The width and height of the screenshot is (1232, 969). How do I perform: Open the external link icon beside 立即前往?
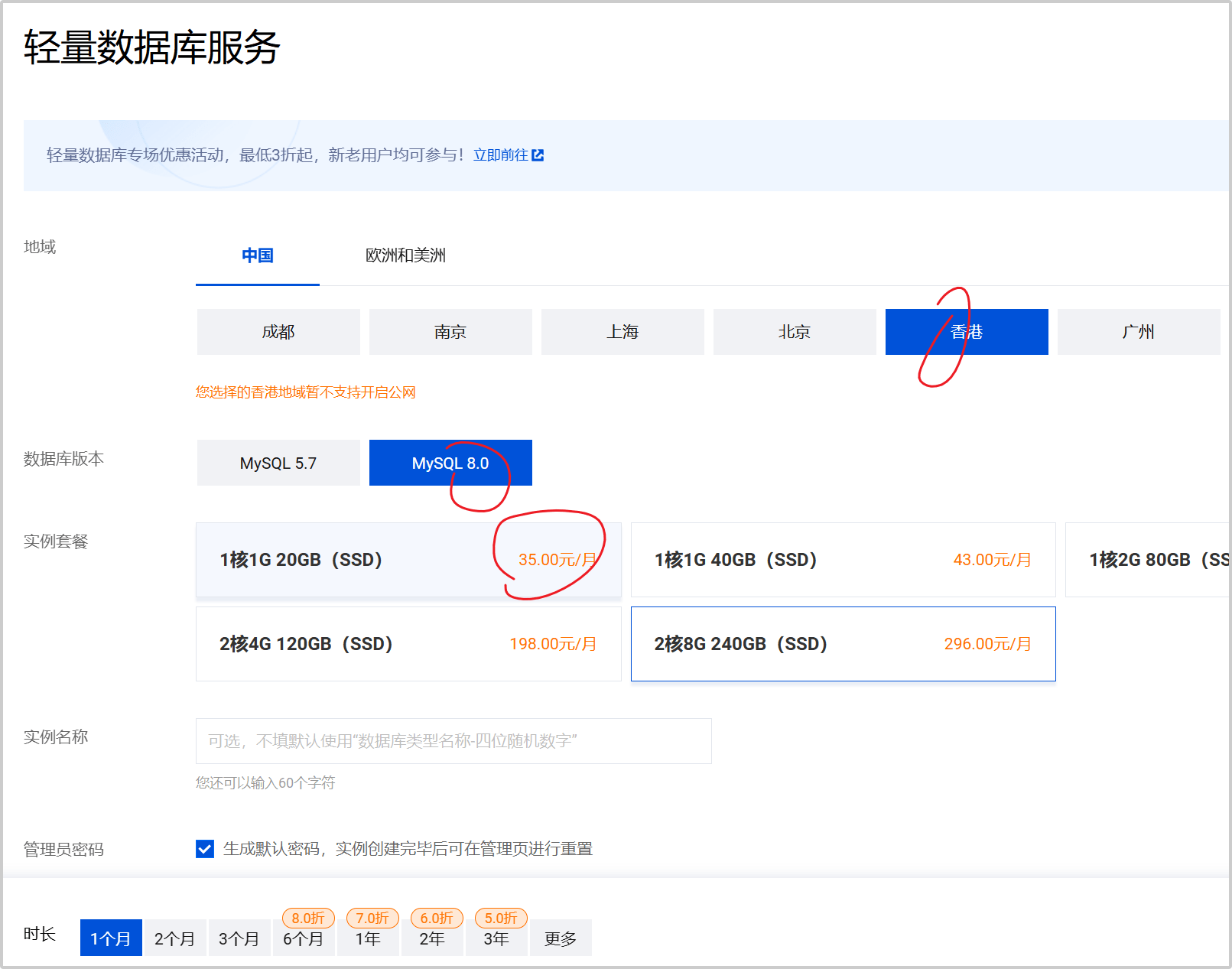538,155
